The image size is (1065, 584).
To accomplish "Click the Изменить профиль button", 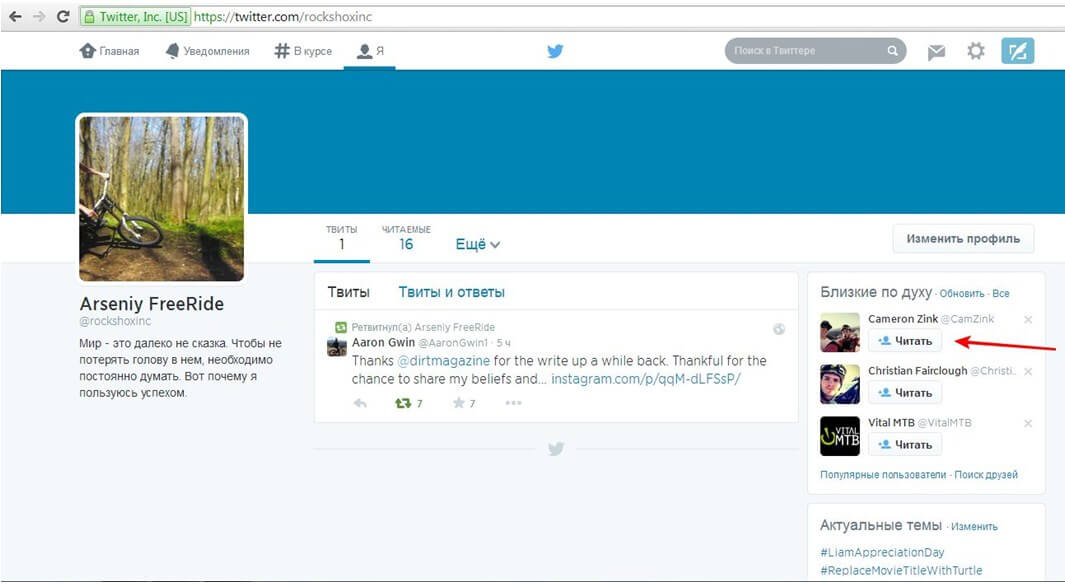I will pyautogui.click(x=963, y=239).
